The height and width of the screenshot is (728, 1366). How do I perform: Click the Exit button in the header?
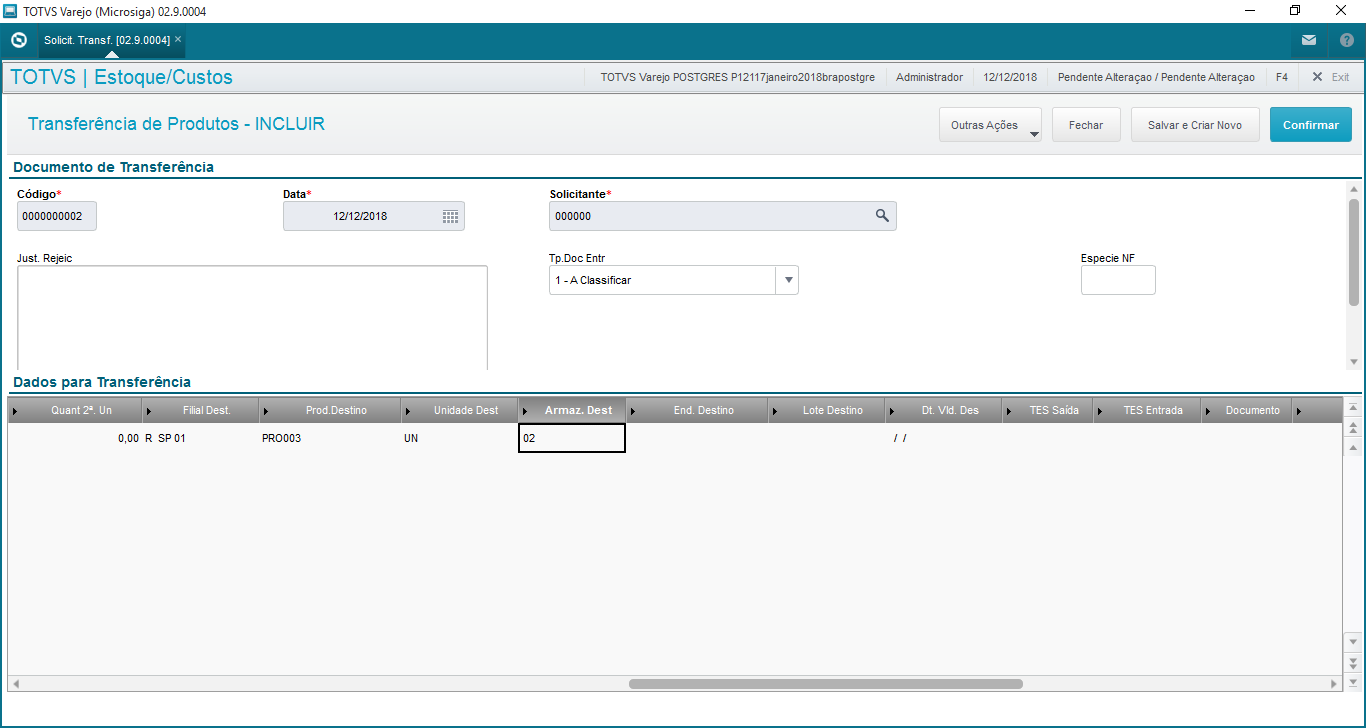click(x=1330, y=77)
